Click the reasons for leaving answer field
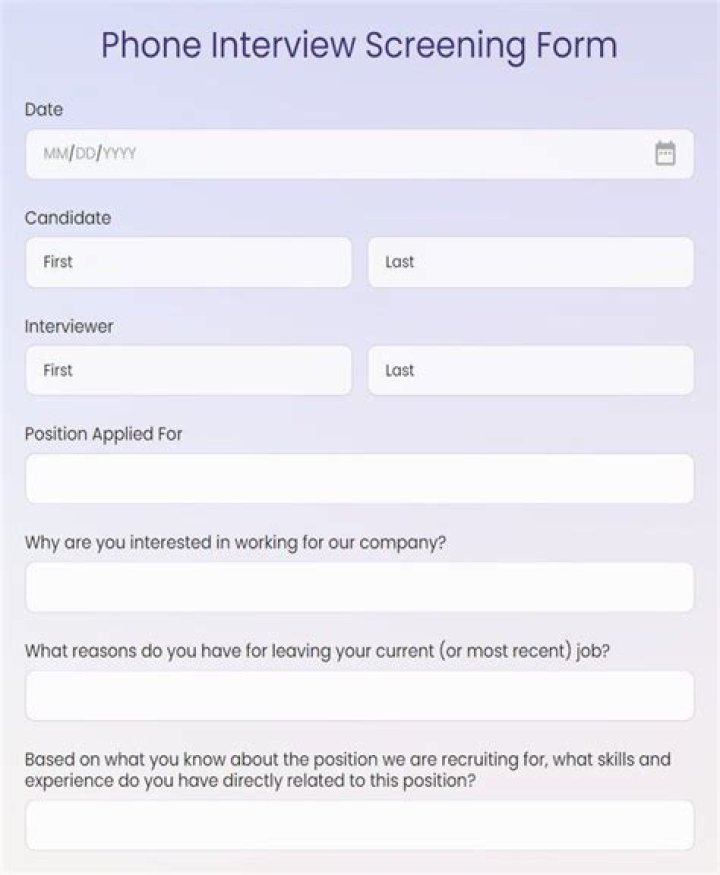This screenshot has height=875, width=720. 360,695
